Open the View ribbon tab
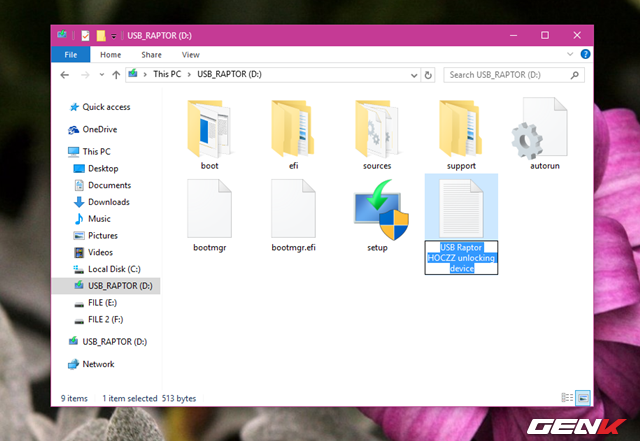640x441 pixels. pyautogui.click(x=191, y=55)
